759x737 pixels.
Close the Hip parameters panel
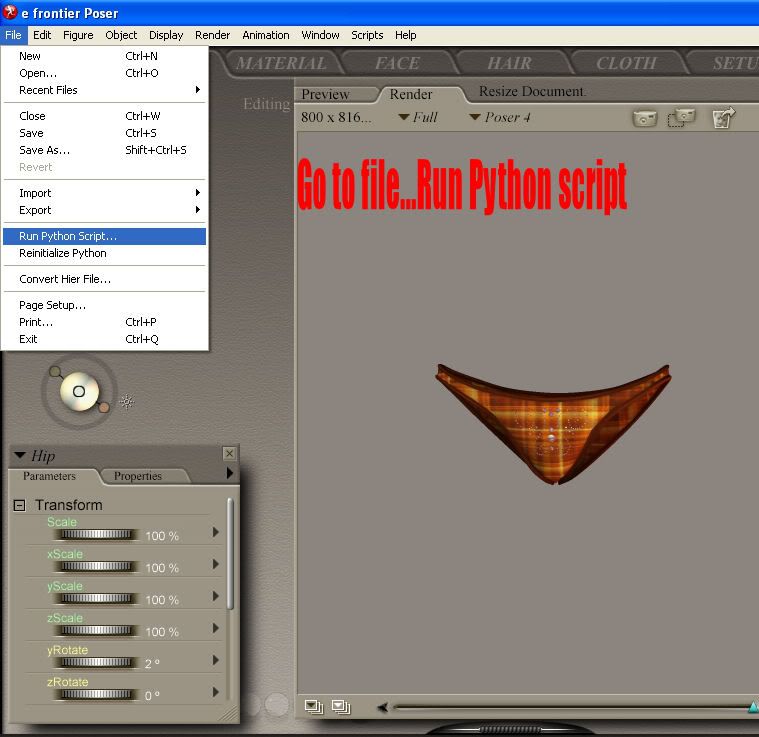(229, 453)
